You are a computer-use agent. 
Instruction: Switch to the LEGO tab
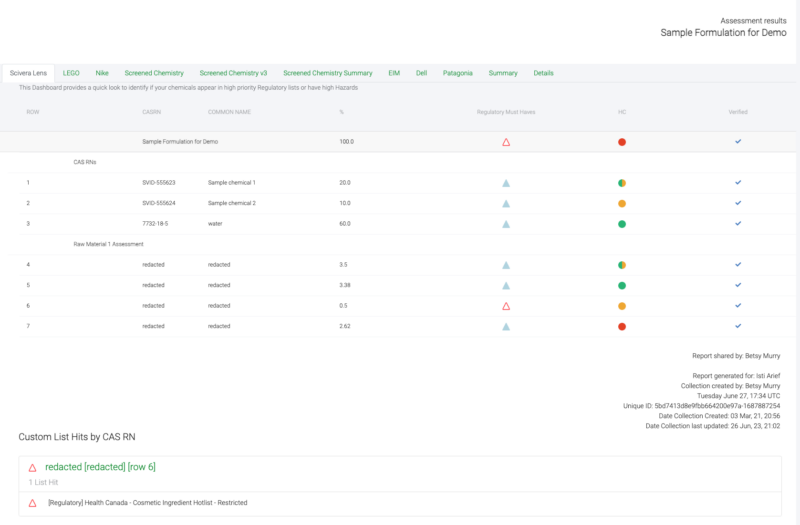71,73
